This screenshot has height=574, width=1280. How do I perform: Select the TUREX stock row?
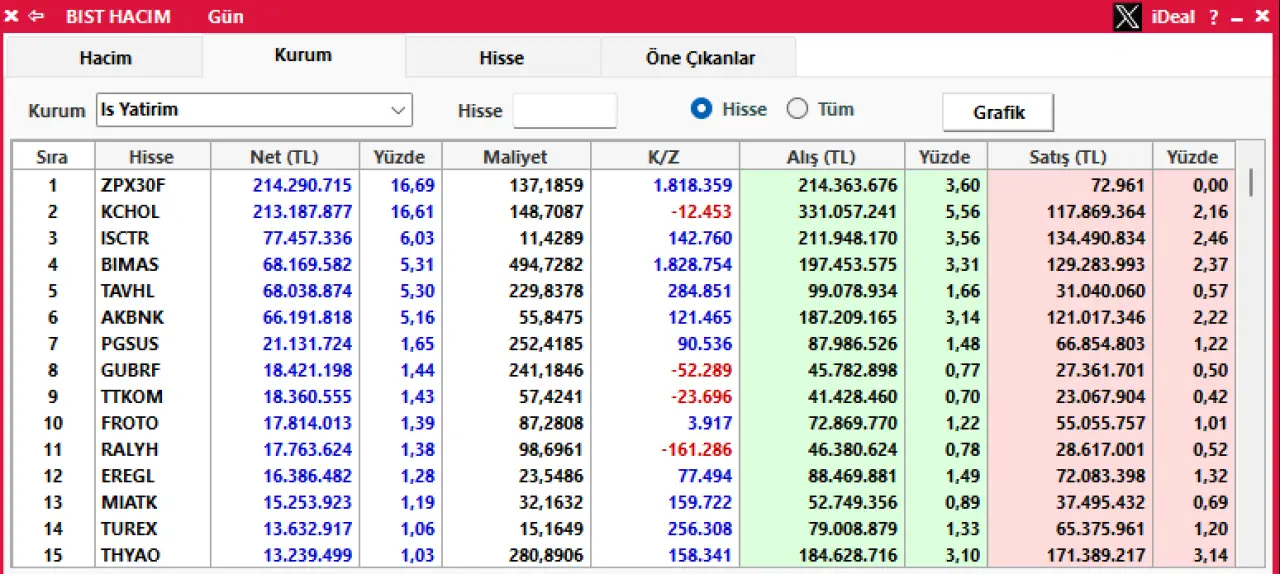tap(623, 529)
